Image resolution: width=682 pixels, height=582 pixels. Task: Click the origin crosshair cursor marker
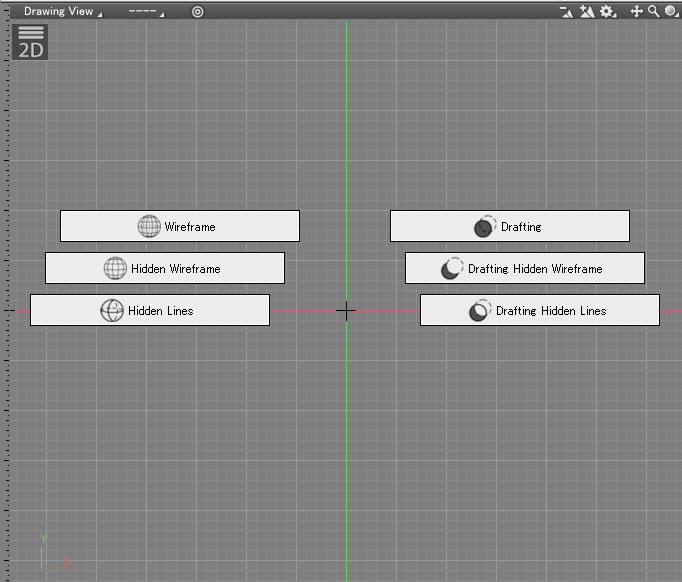coord(346,311)
